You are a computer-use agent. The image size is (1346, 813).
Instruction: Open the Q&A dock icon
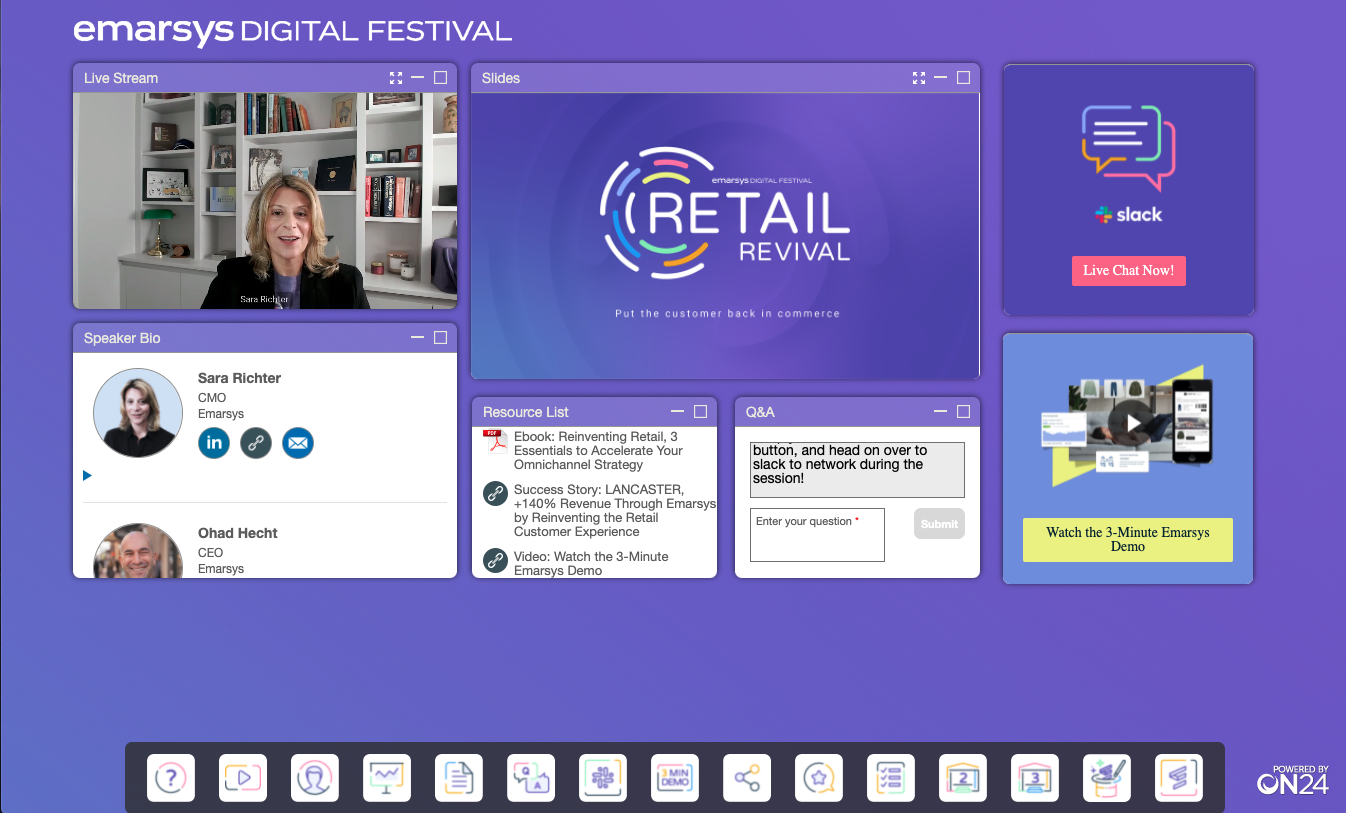pos(531,778)
